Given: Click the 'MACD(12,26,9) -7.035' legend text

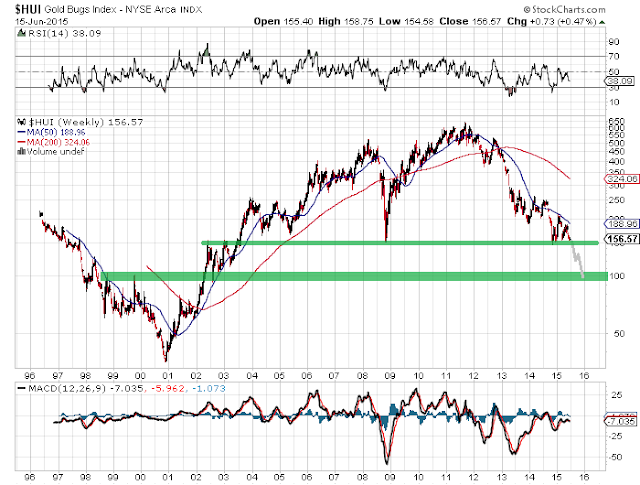Looking at the screenshot, I should pyautogui.click(x=85, y=388).
